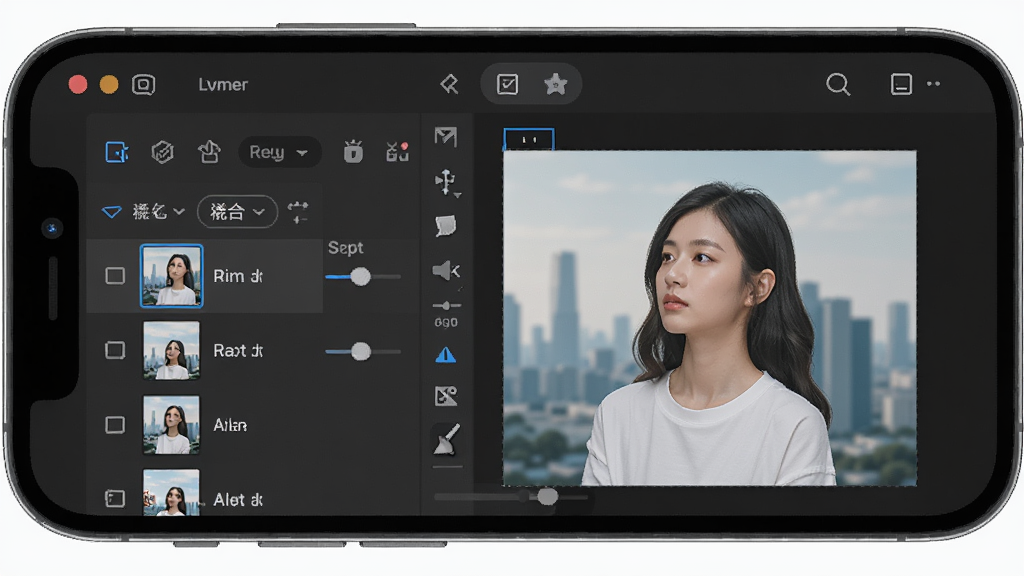Click the small slider above ago label
The width and height of the screenshot is (1024, 576).
coord(447,306)
